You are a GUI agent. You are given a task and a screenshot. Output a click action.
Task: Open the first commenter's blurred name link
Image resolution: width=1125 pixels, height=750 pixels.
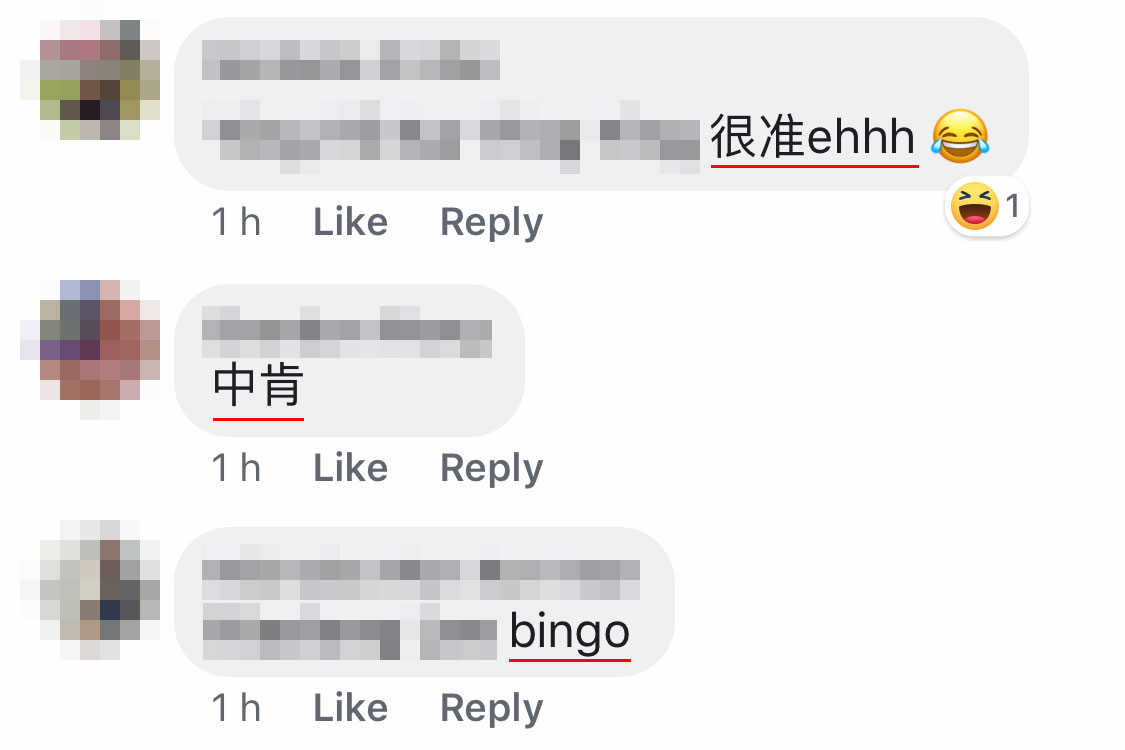[351, 60]
